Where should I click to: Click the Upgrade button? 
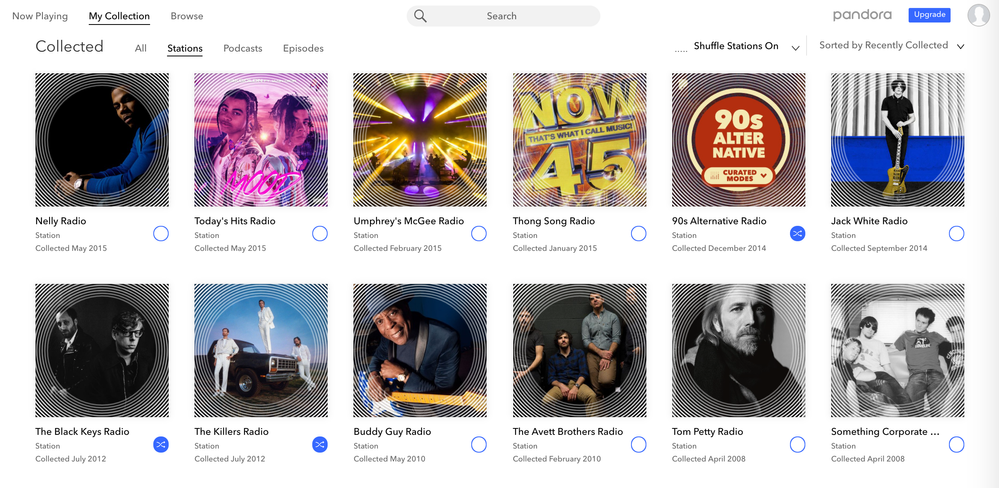coord(930,15)
